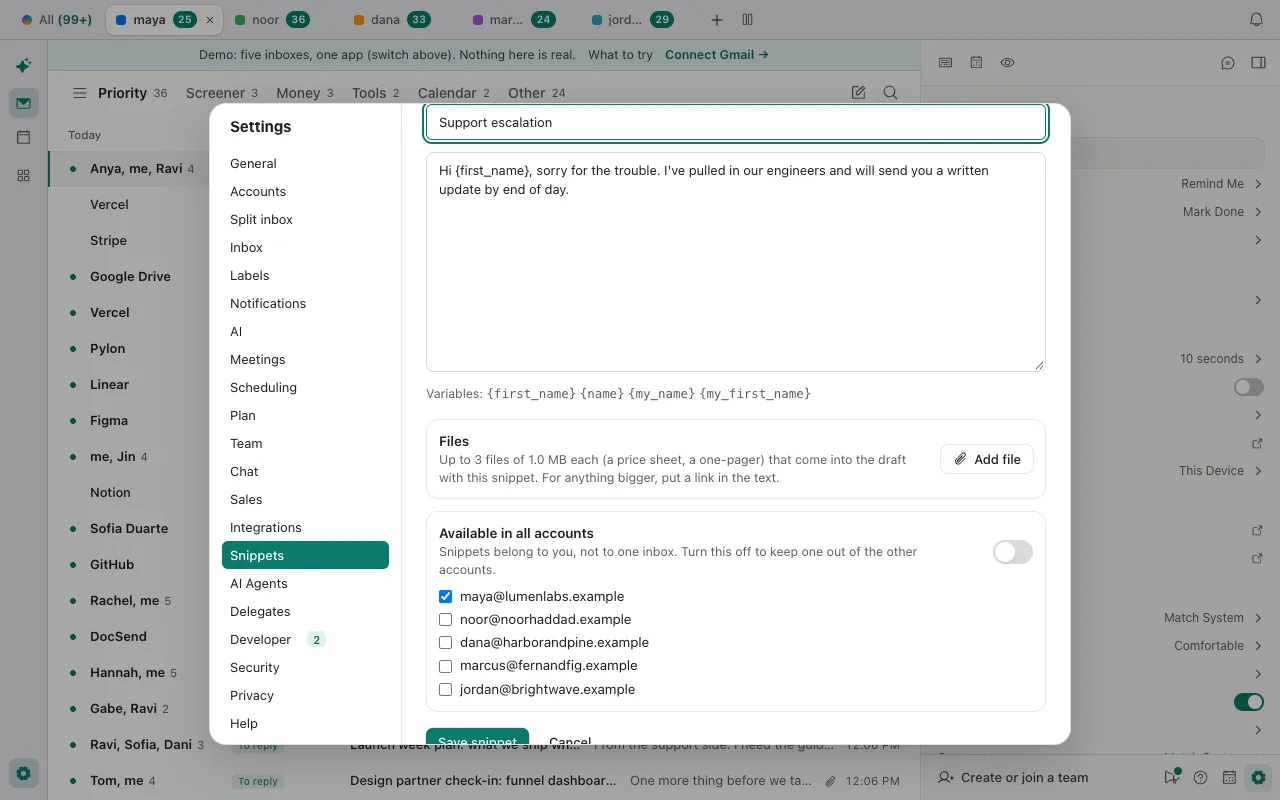Open the help question mark icon
The width and height of the screenshot is (1280, 800).
[1201, 777]
